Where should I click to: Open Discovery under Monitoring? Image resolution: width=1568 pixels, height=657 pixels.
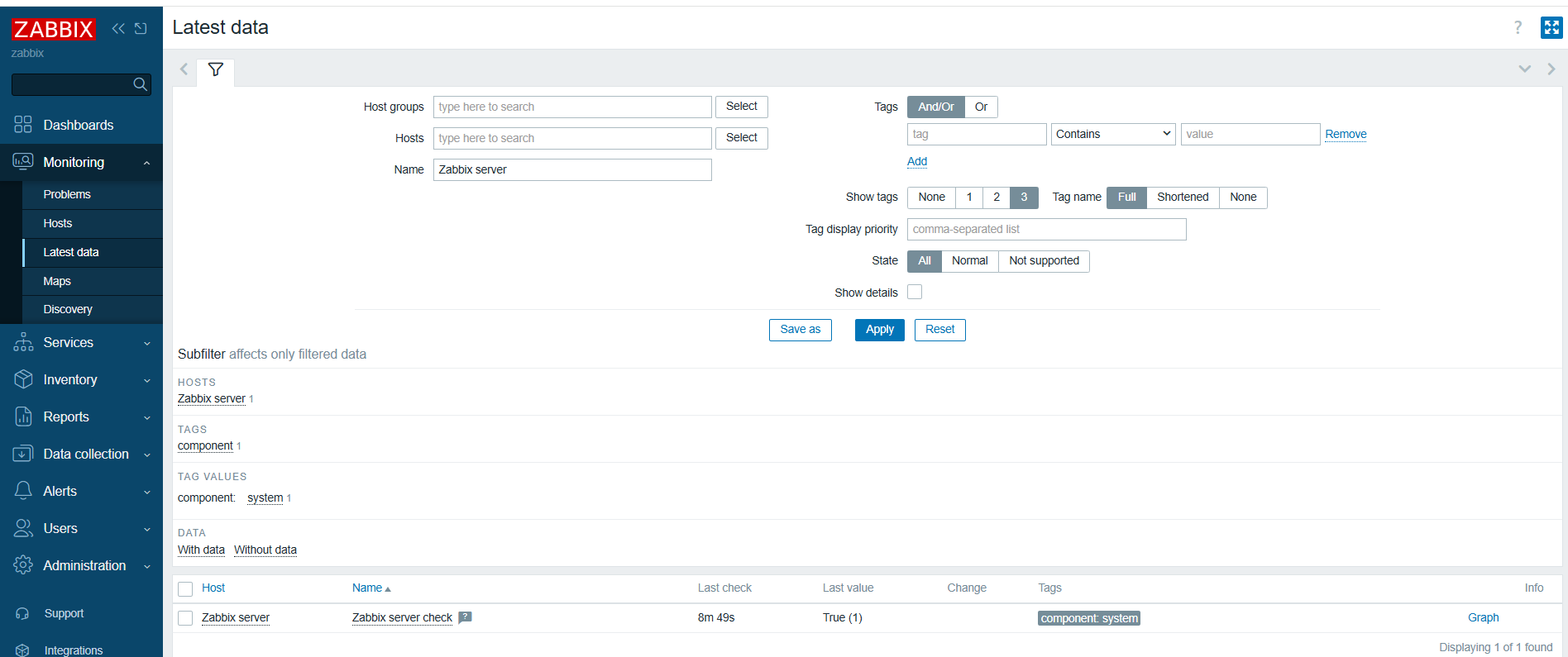pyautogui.click(x=93, y=309)
